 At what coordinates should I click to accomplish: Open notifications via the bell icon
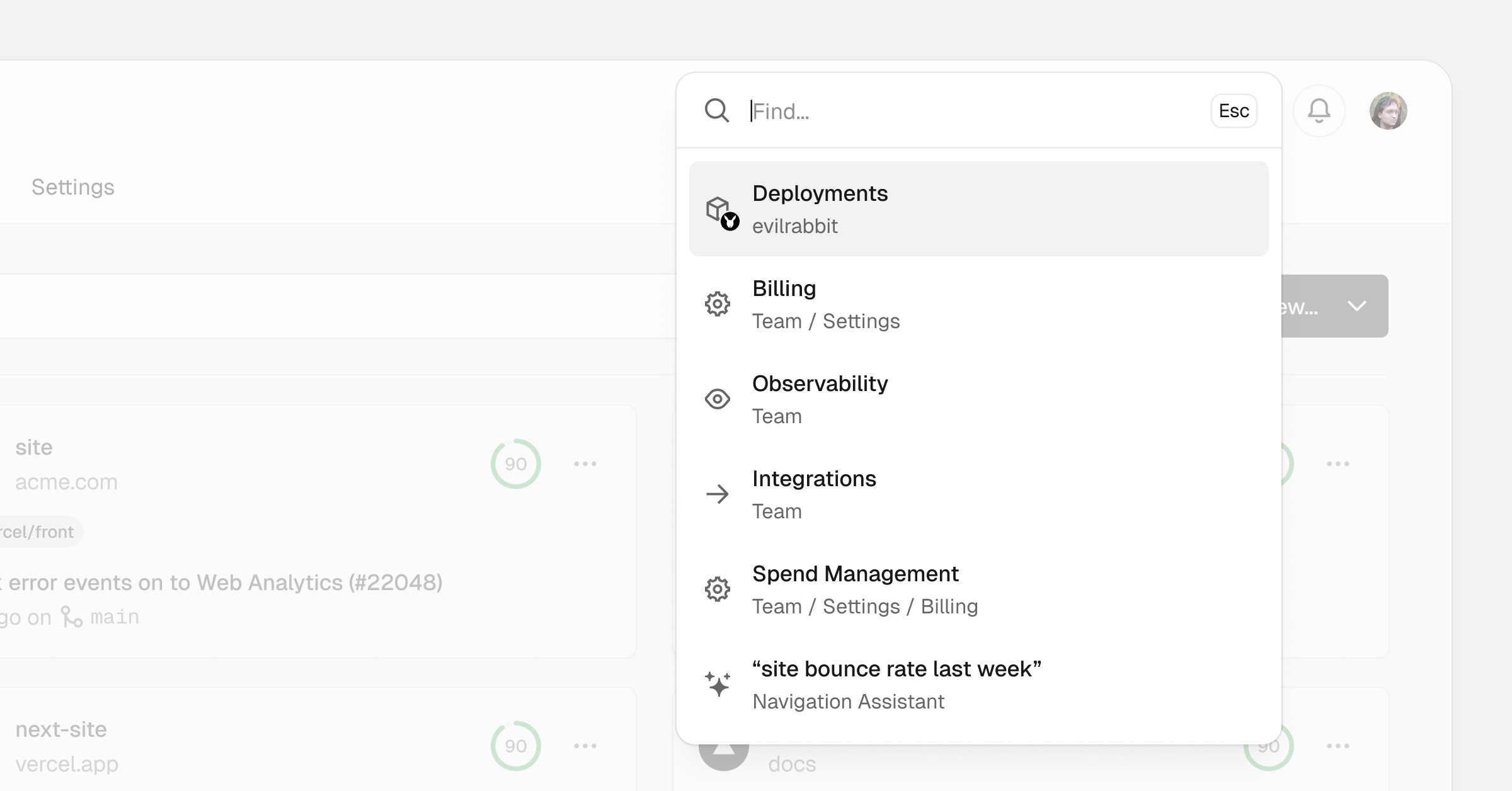1319,111
